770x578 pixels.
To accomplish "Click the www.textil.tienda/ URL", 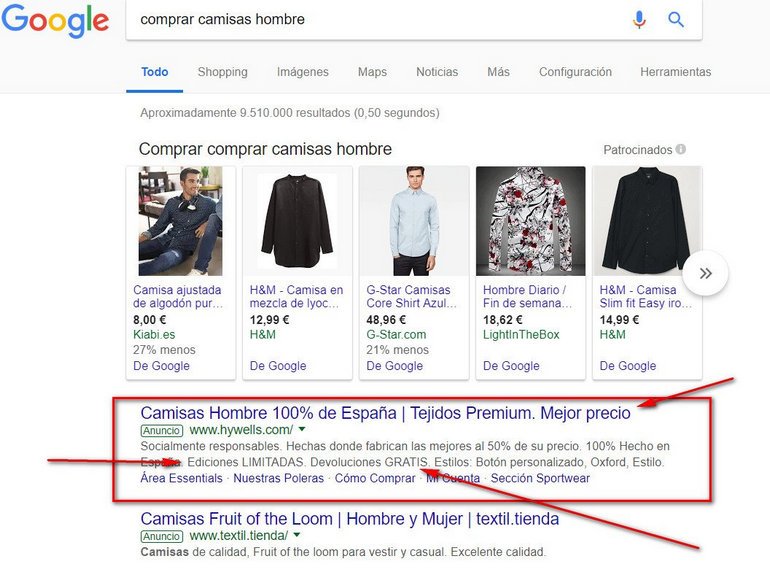I will pyautogui.click(x=239, y=536).
